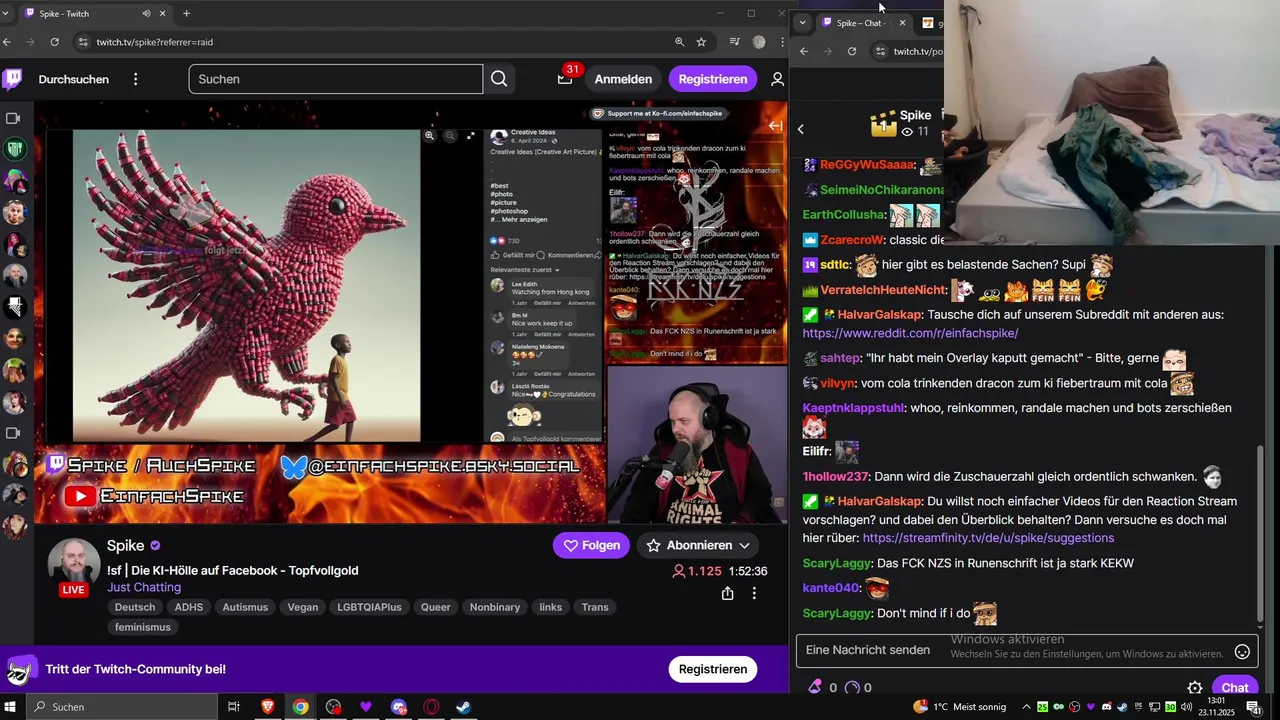Collapse chat with the arrow in chat popout
This screenshot has height=720, width=1280.
click(801, 129)
